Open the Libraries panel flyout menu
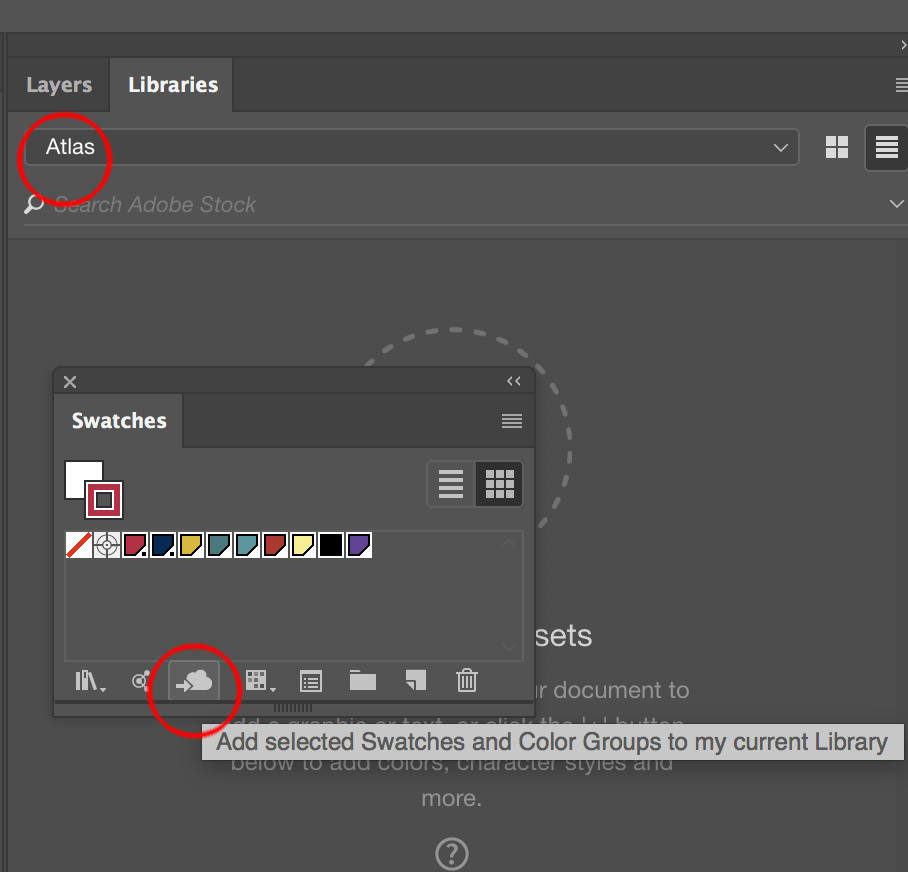The width and height of the screenshot is (908, 872). point(901,85)
